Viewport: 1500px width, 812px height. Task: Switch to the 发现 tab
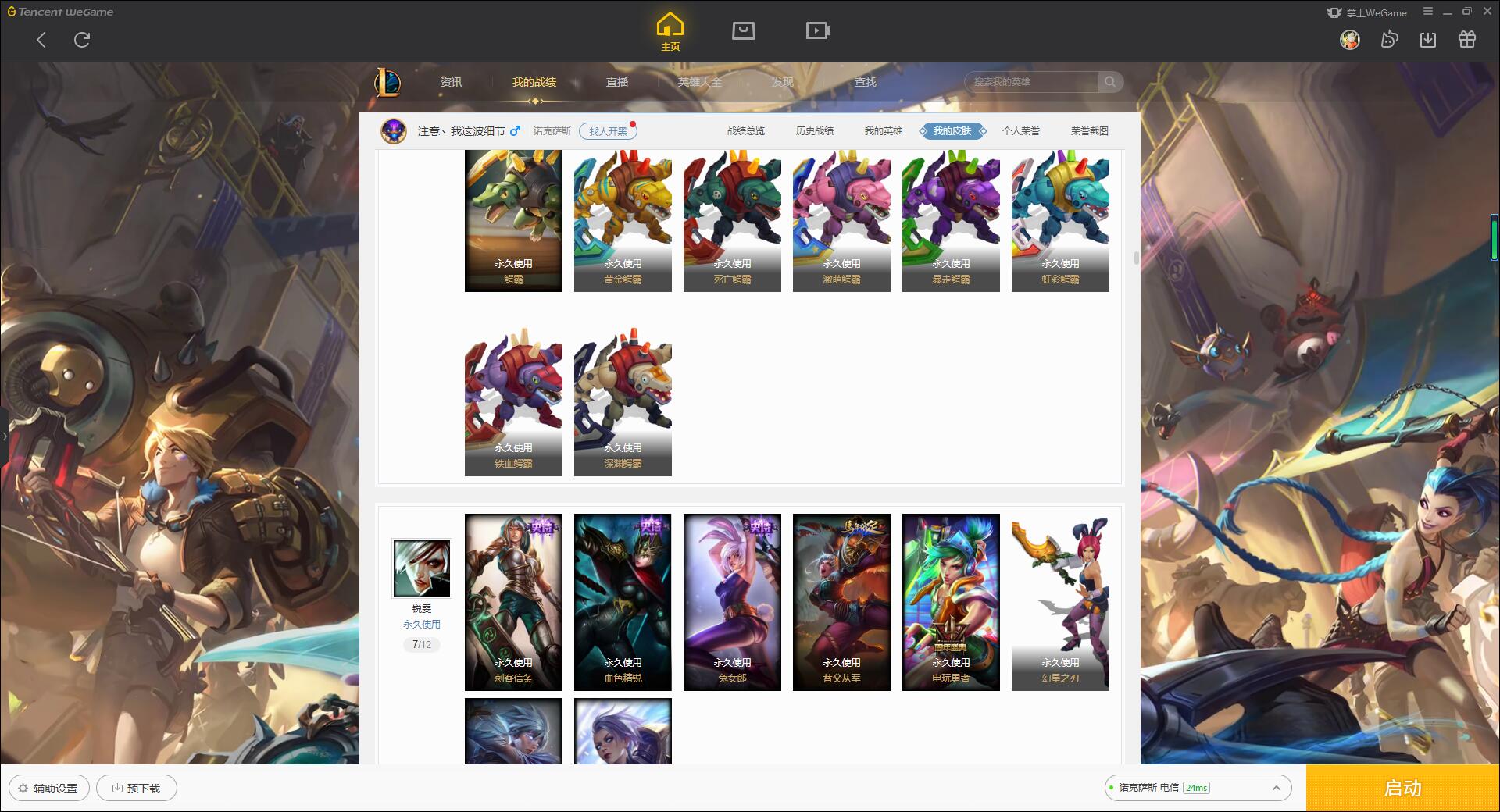(x=783, y=82)
